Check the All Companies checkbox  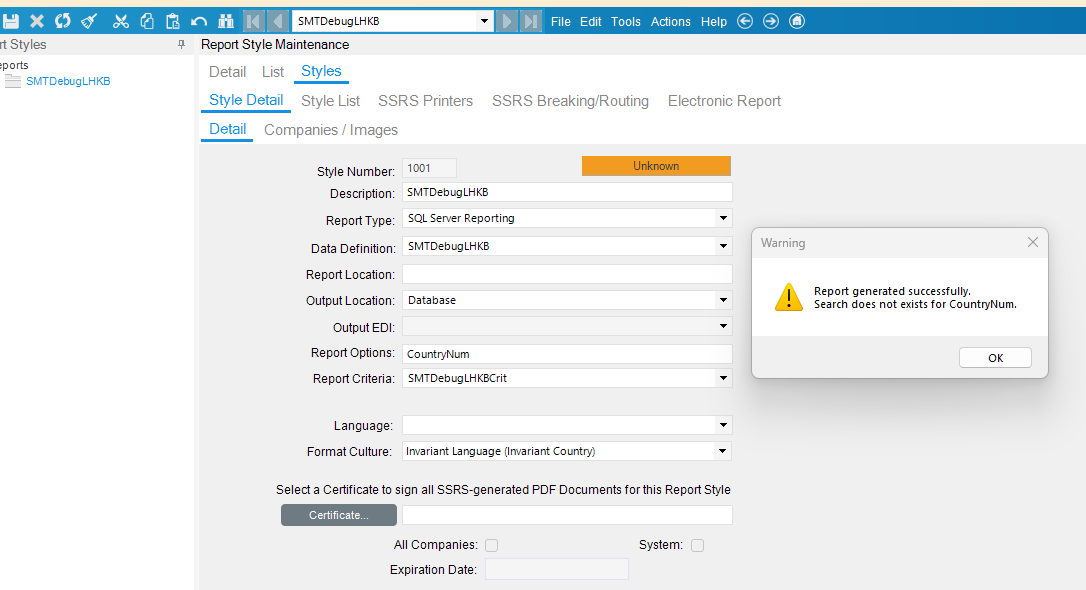pos(492,546)
